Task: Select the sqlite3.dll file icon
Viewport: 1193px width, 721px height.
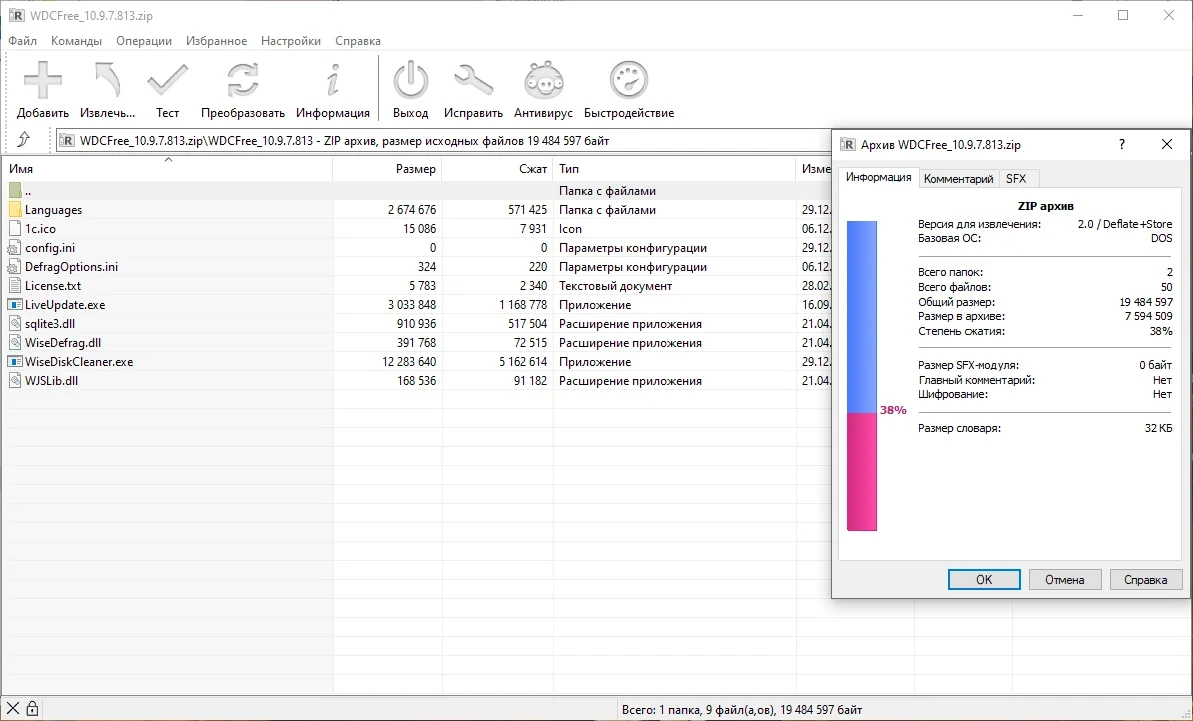Action: pos(15,324)
